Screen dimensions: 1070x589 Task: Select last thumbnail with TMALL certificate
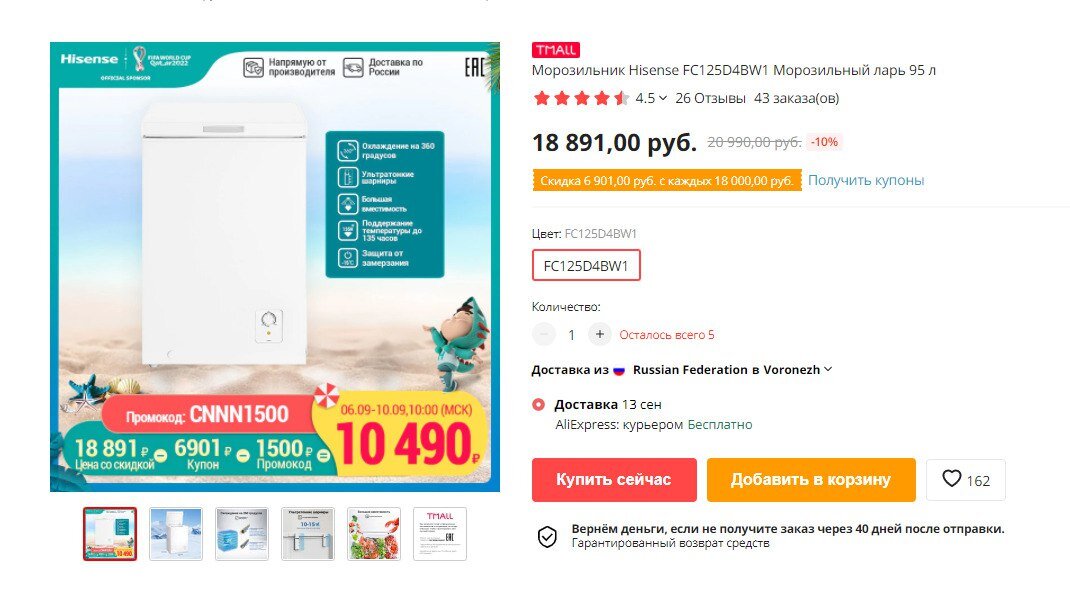coord(440,534)
